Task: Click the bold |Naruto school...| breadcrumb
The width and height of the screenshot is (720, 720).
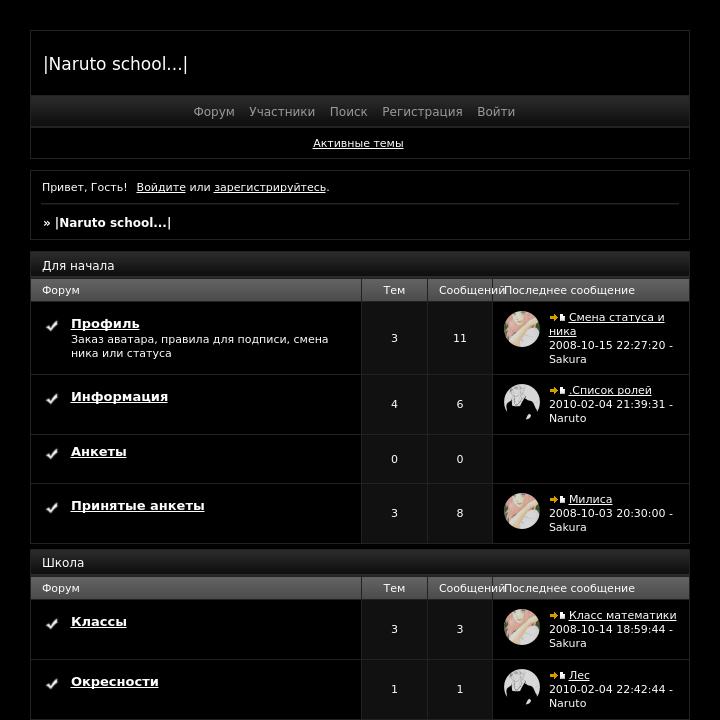Action: point(113,223)
